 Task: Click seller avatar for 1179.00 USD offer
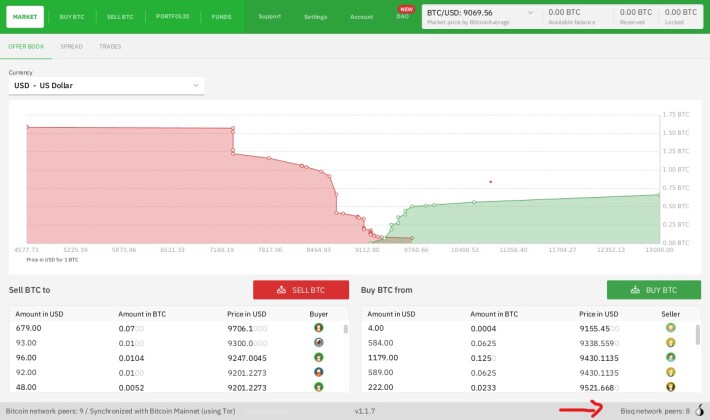click(671, 358)
